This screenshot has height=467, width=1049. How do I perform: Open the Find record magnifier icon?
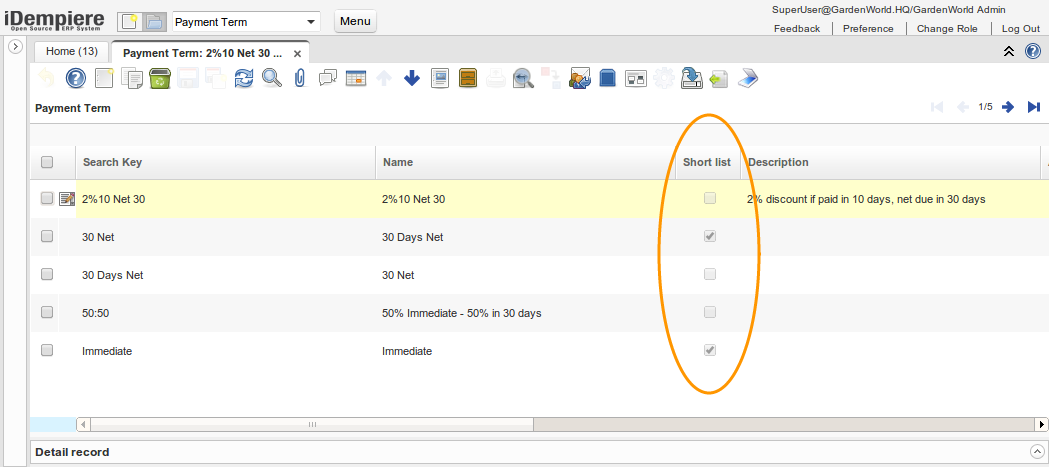271,78
